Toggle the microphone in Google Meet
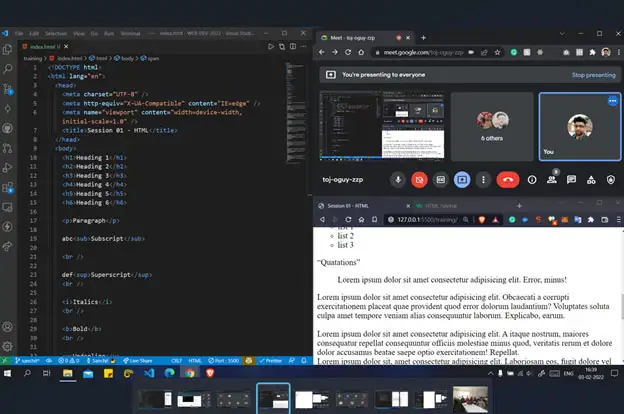Viewport: 624px width, 414px height. (x=398, y=180)
